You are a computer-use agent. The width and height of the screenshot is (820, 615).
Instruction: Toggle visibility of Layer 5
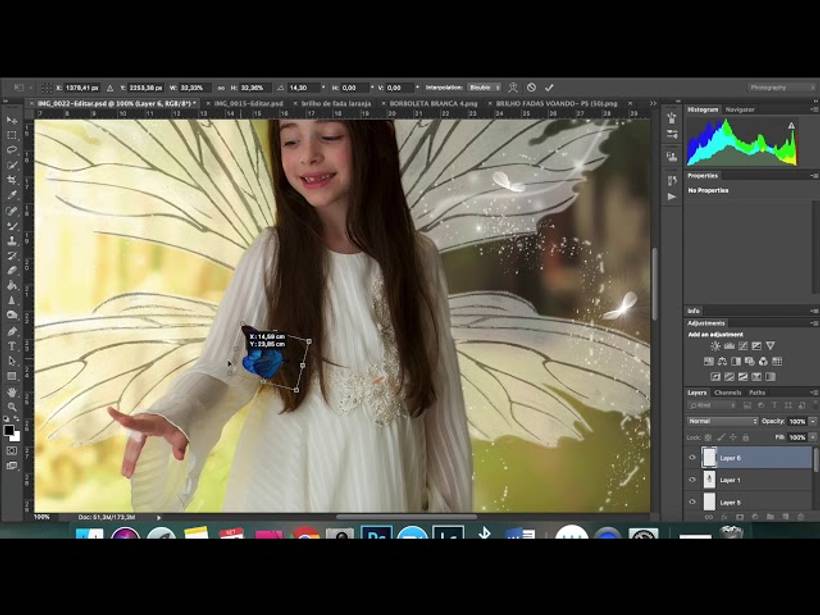(692, 502)
